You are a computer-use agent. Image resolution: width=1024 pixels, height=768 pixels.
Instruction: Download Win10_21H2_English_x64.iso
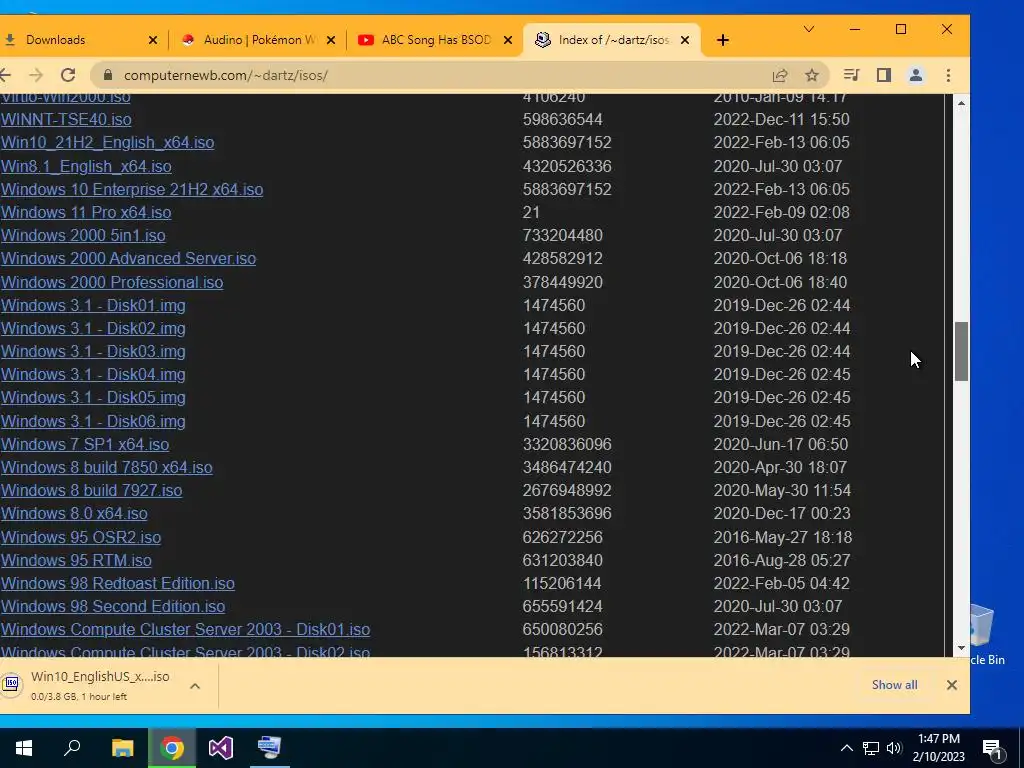(107, 142)
